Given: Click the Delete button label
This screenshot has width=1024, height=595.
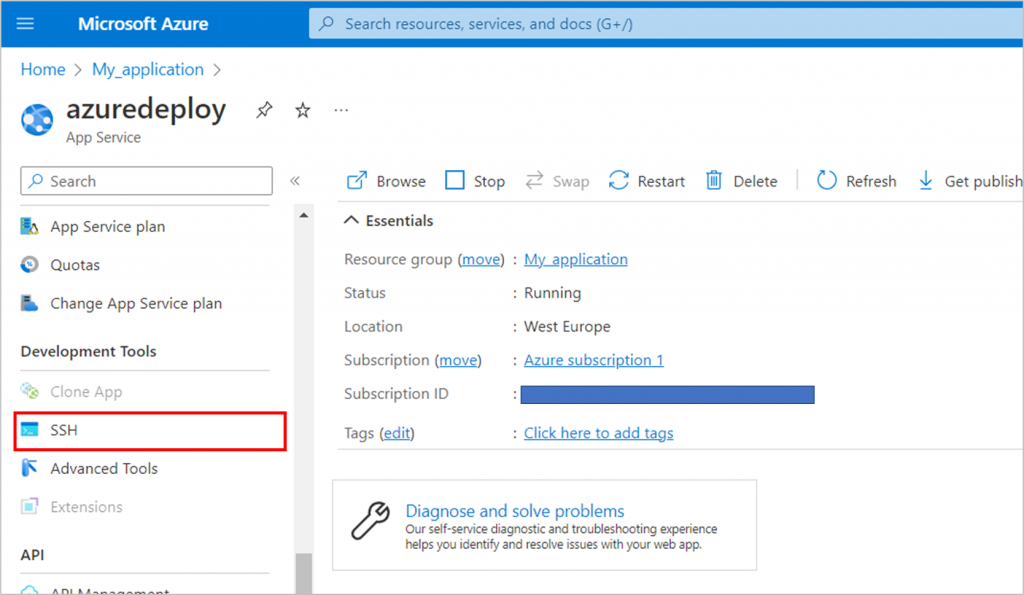Looking at the screenshot, I should [x=755, y=181].
